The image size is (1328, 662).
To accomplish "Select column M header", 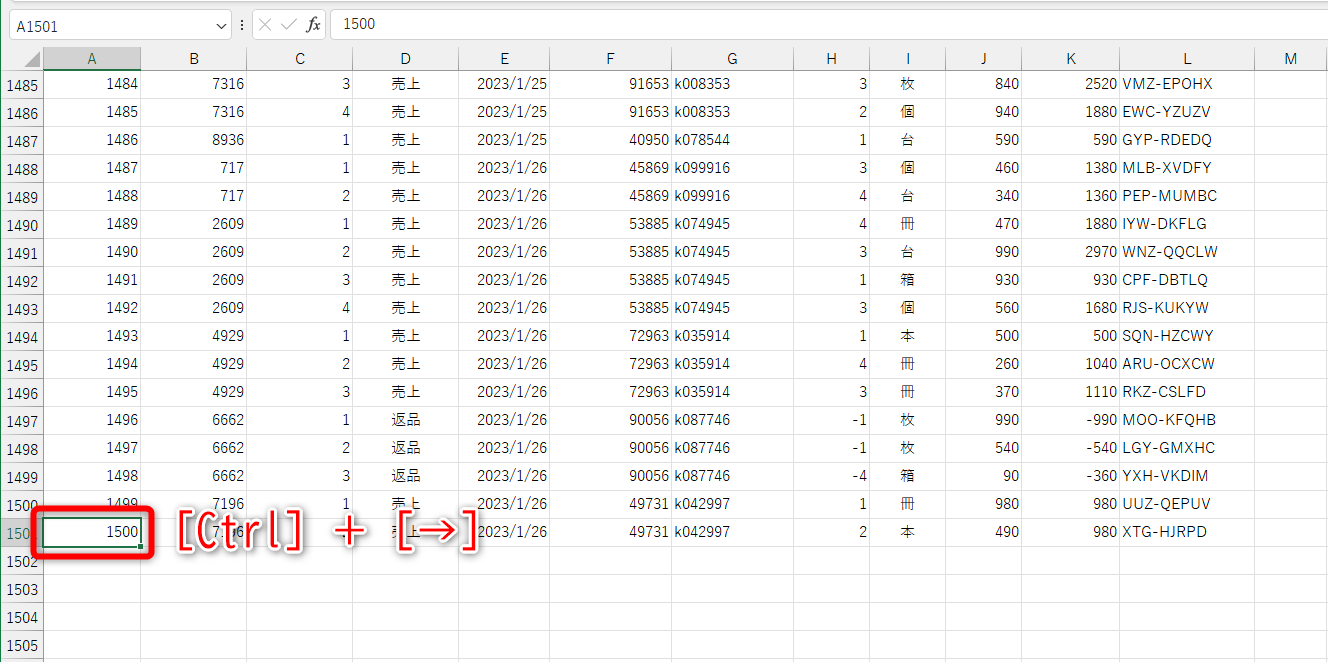I will 1291,59.
